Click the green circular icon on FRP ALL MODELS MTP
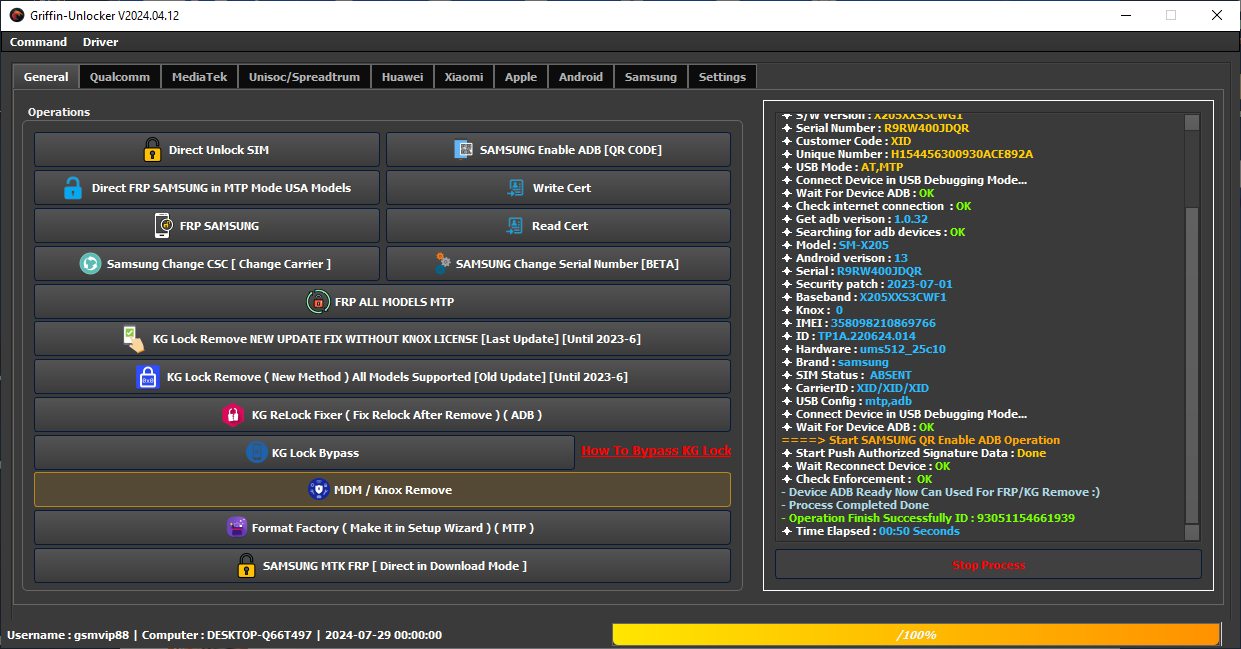 (x=317, y=302)
